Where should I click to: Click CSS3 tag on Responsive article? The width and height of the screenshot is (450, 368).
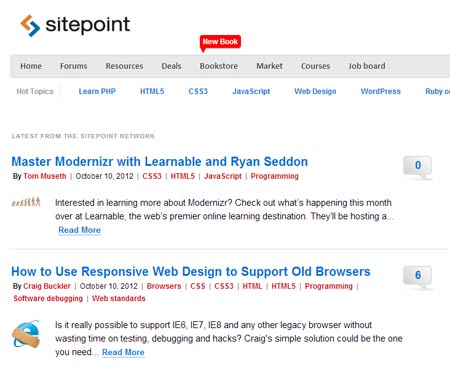(224, 286)
